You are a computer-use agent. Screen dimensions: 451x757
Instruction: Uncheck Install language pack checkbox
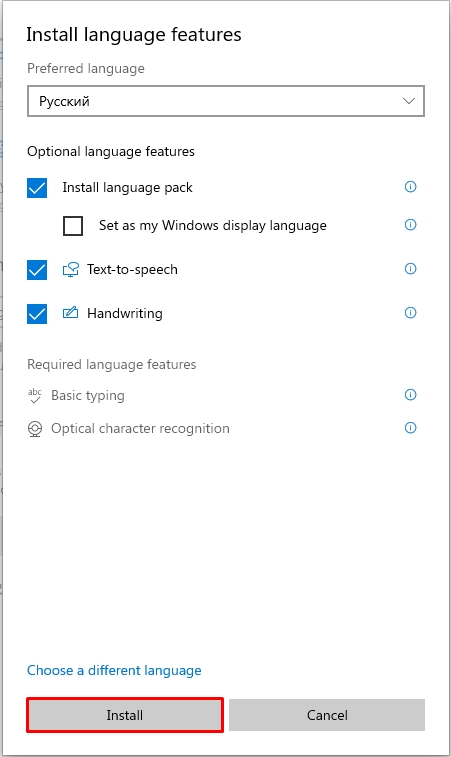click(37, 188)
